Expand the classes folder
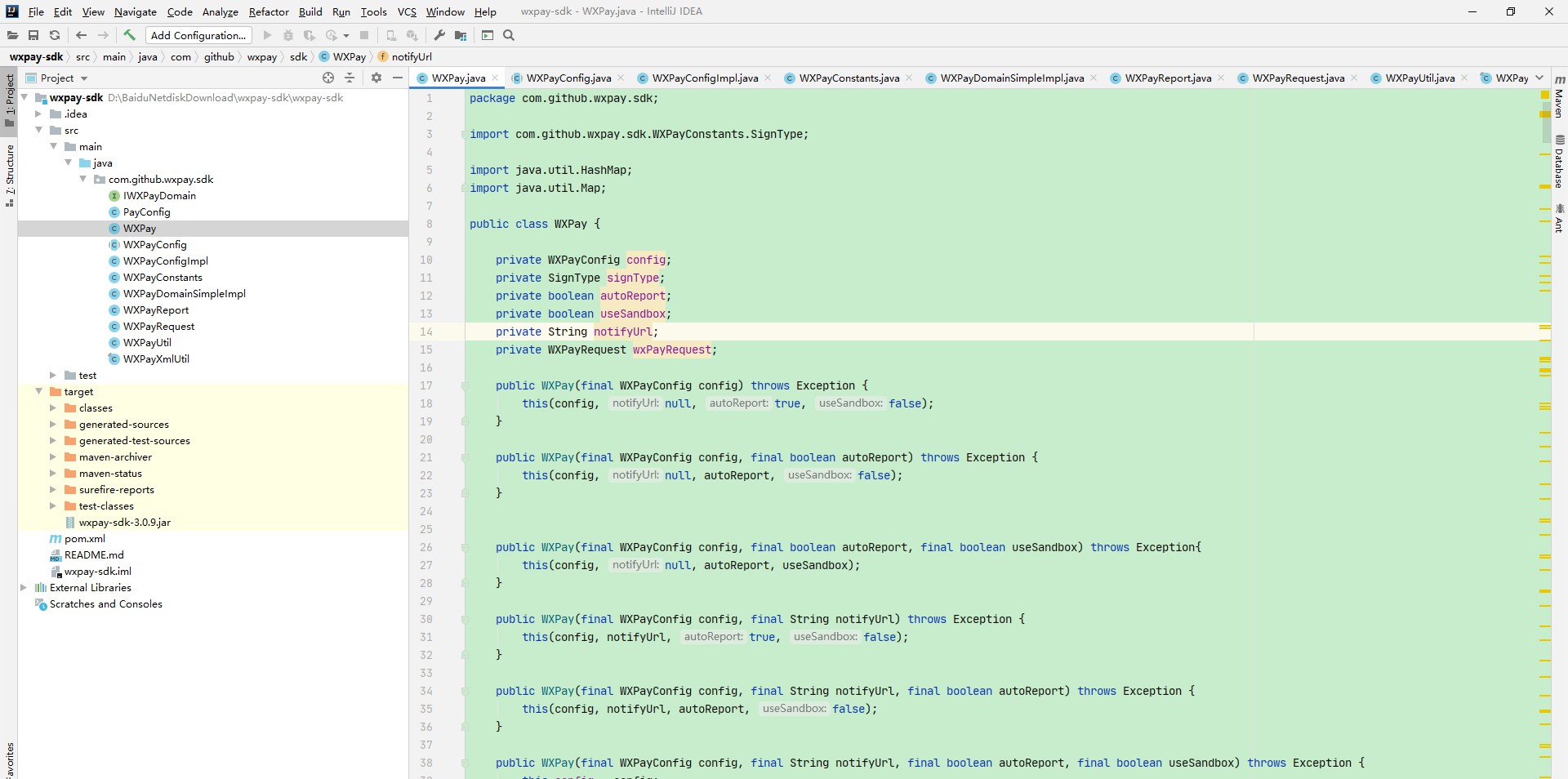 coord(53,407)
